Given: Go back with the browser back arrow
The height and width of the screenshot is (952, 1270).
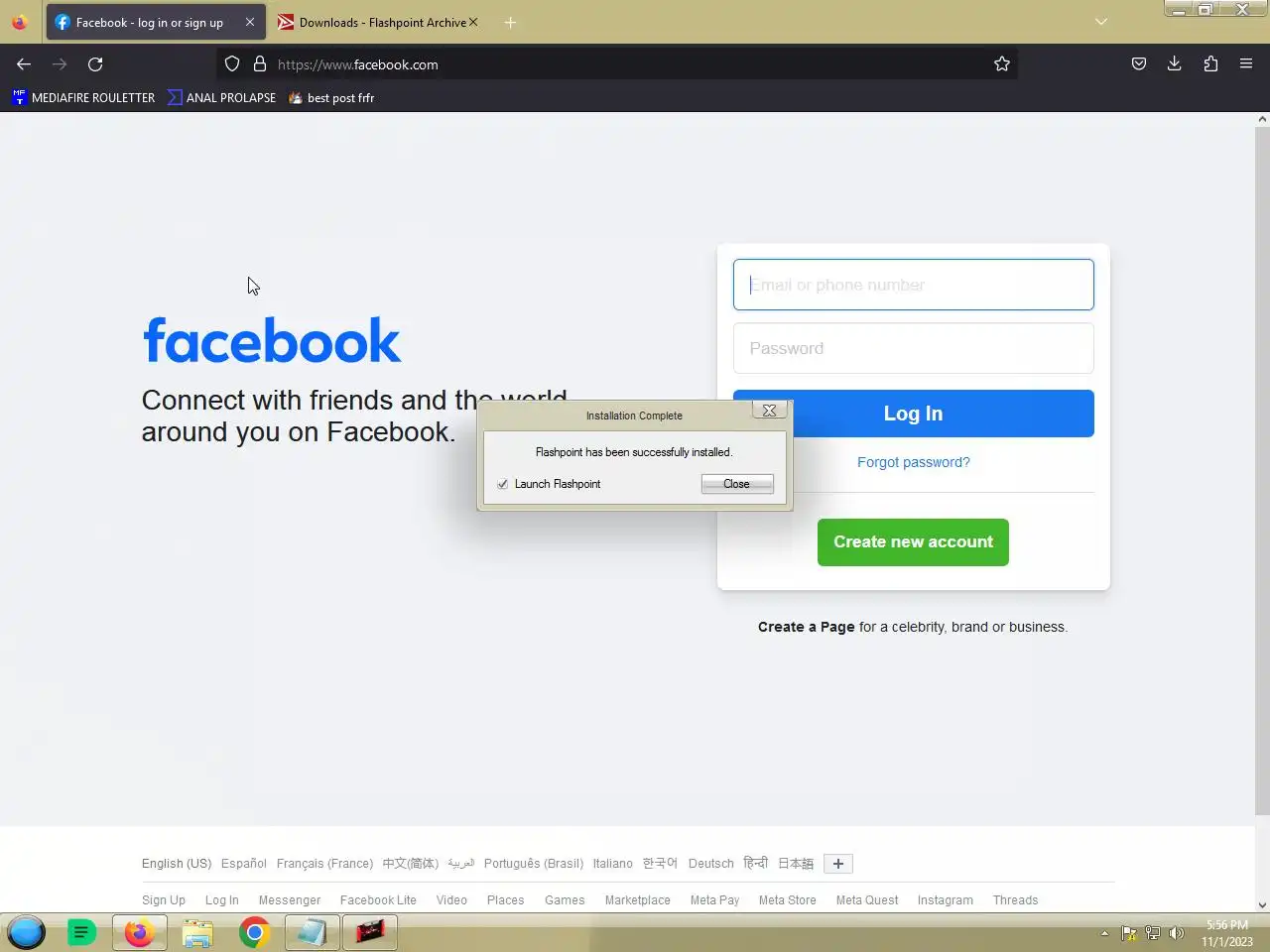Looking at the screenshot, I should click(x=24, y=63).
